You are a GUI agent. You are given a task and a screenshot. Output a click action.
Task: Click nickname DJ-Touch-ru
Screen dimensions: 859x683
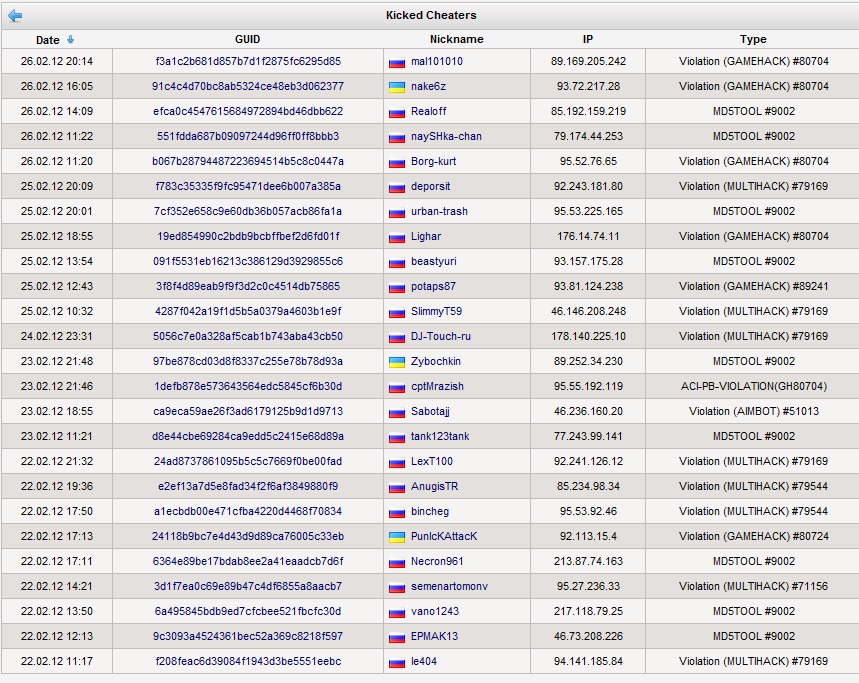click(440, 336)
